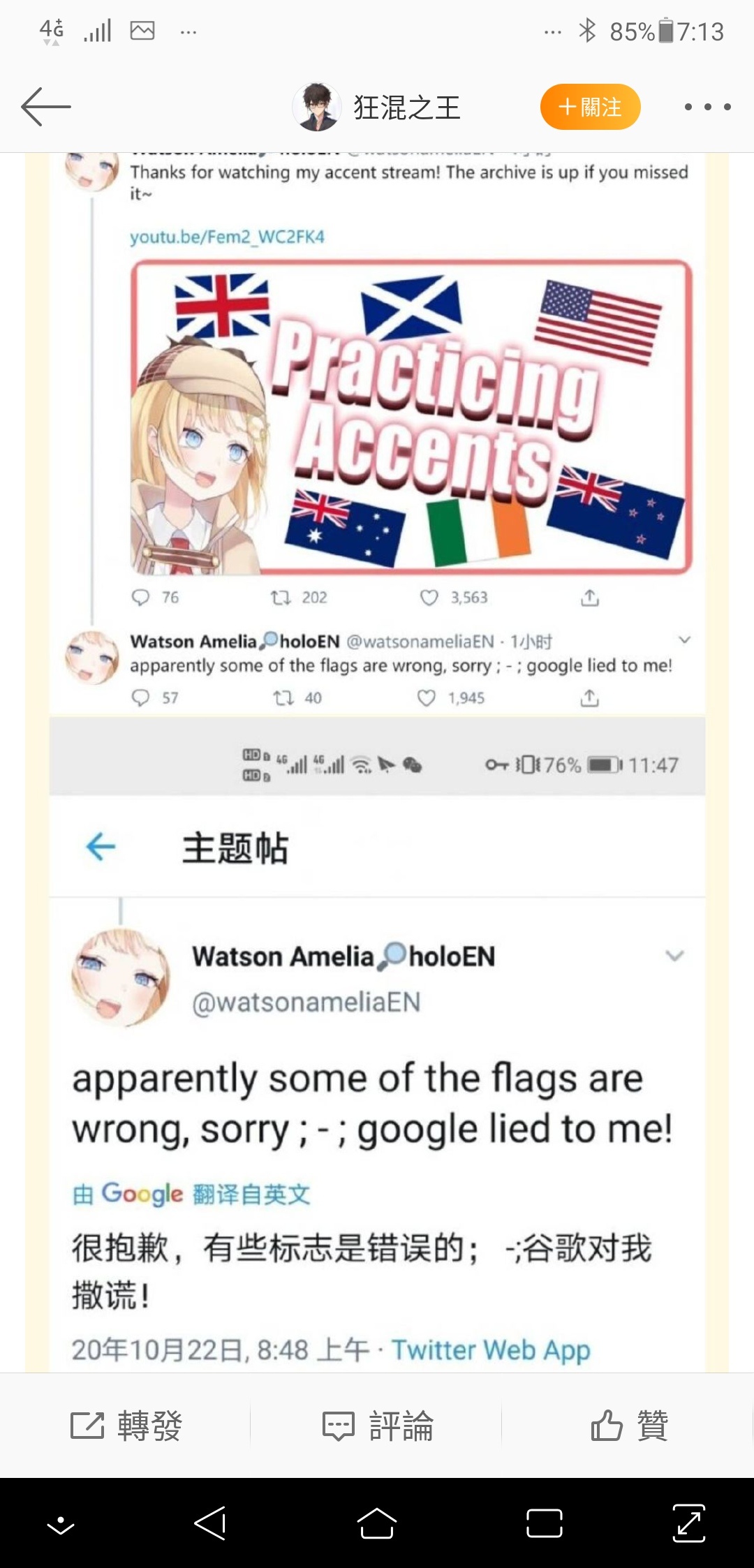Open comments with 評論 tab
Screen dimensions: 754x1568
pos(377,1425)
